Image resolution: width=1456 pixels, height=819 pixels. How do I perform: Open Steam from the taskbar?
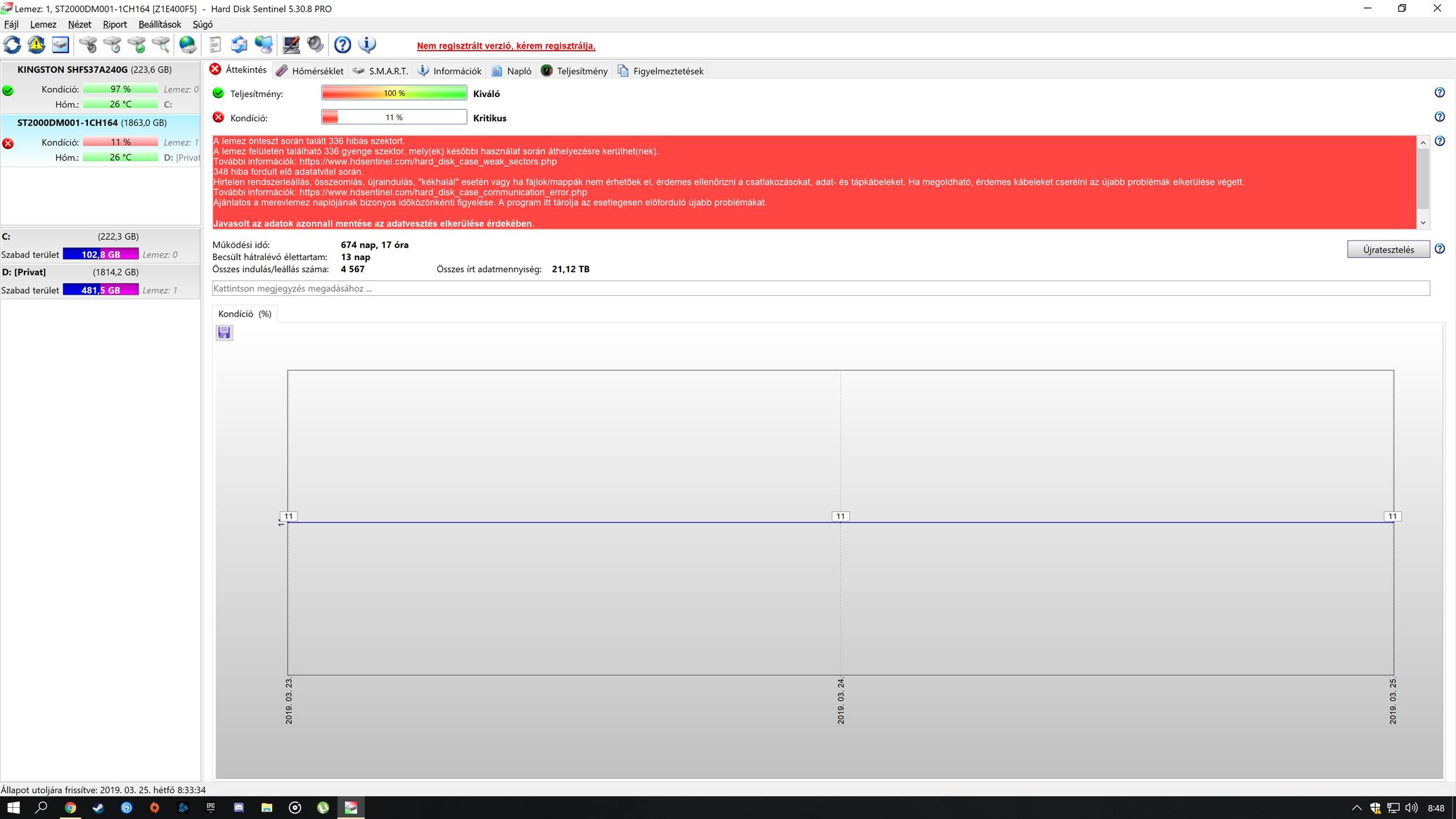click(x=98, y=808)
